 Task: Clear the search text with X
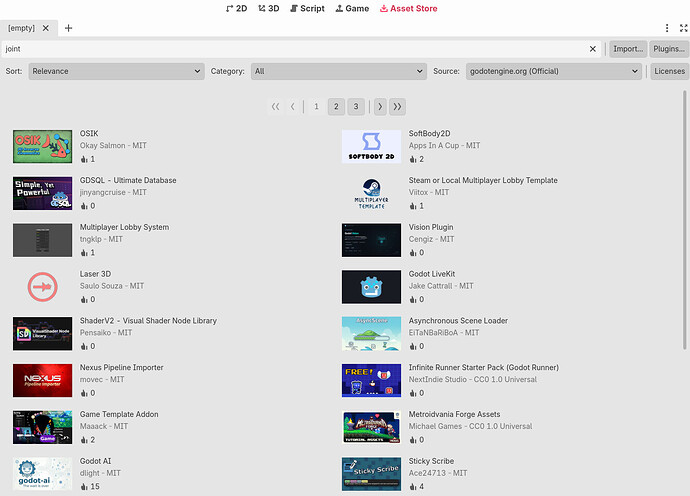(x=593, y=49)
